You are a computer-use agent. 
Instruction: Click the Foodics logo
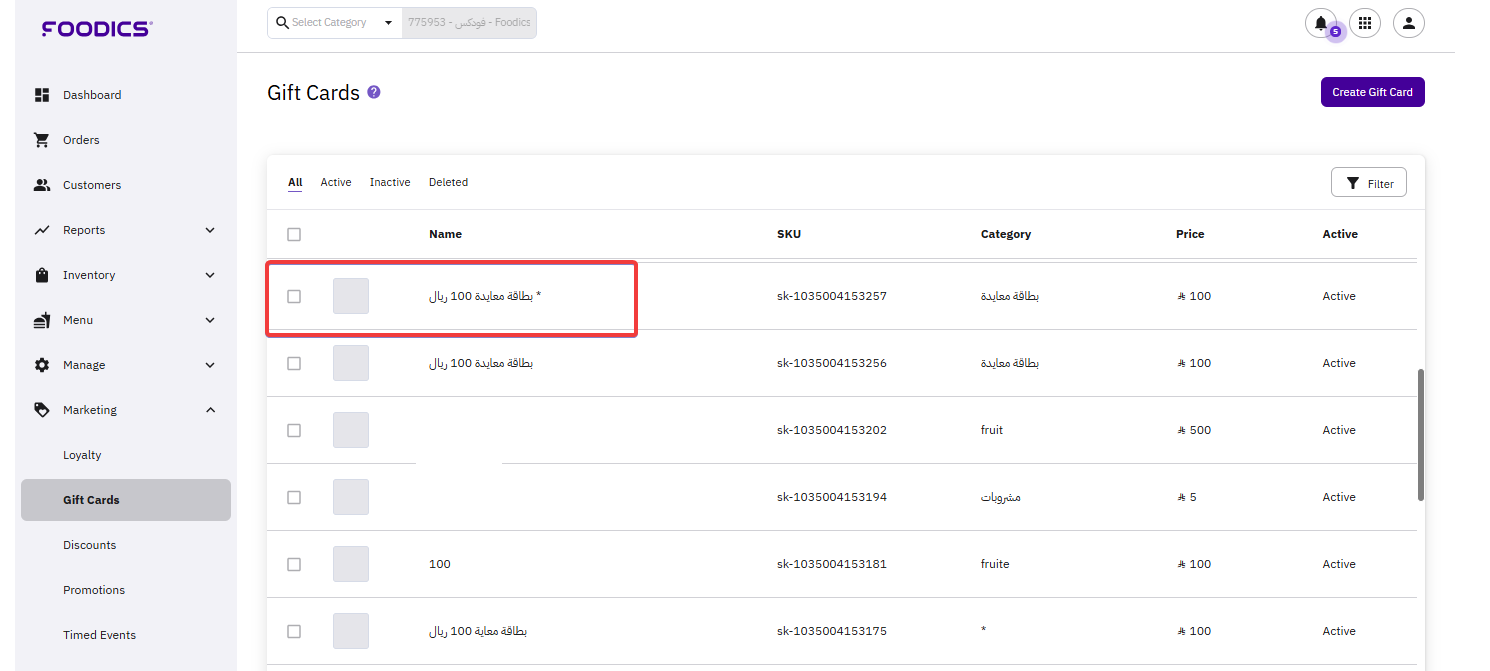click(x=96, y=29)
